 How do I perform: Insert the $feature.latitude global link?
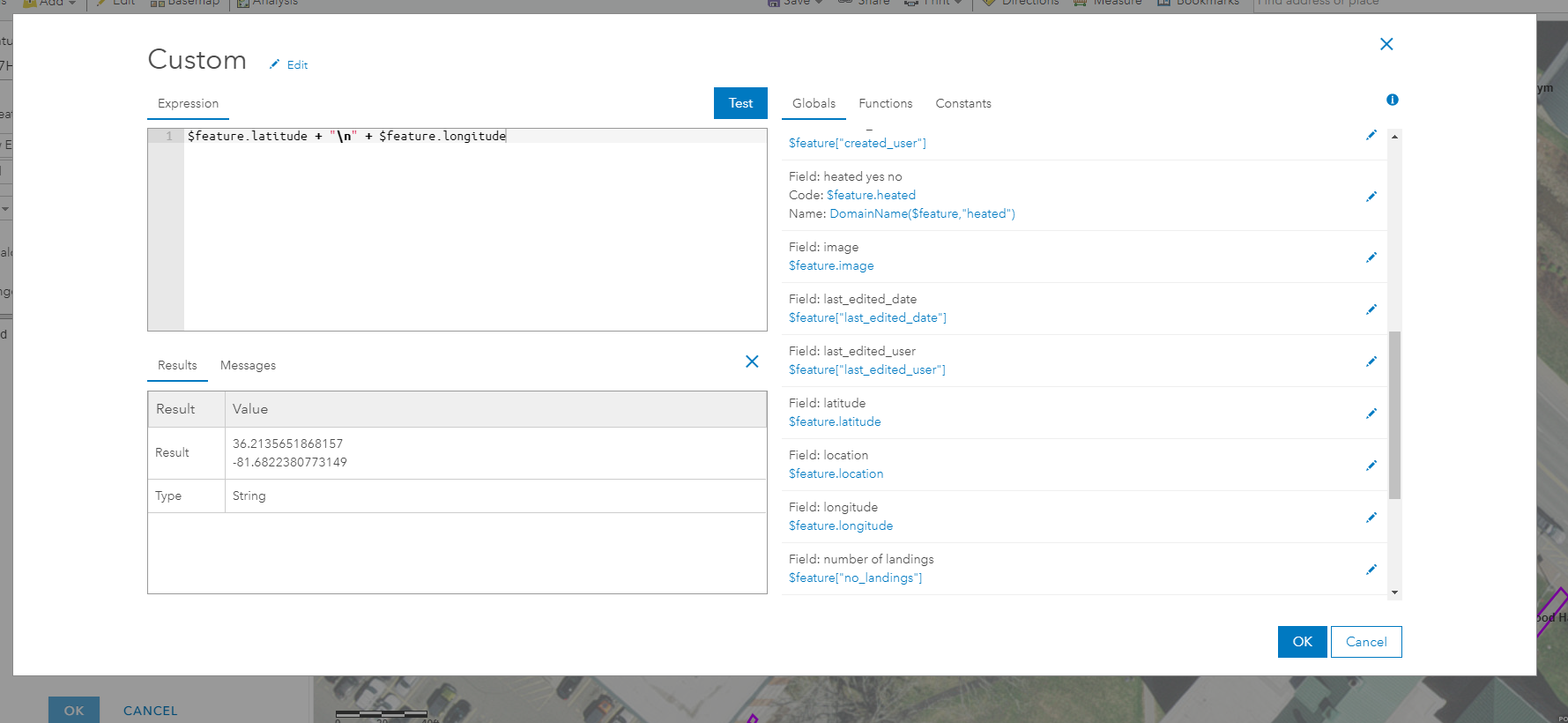pos(835,421)
